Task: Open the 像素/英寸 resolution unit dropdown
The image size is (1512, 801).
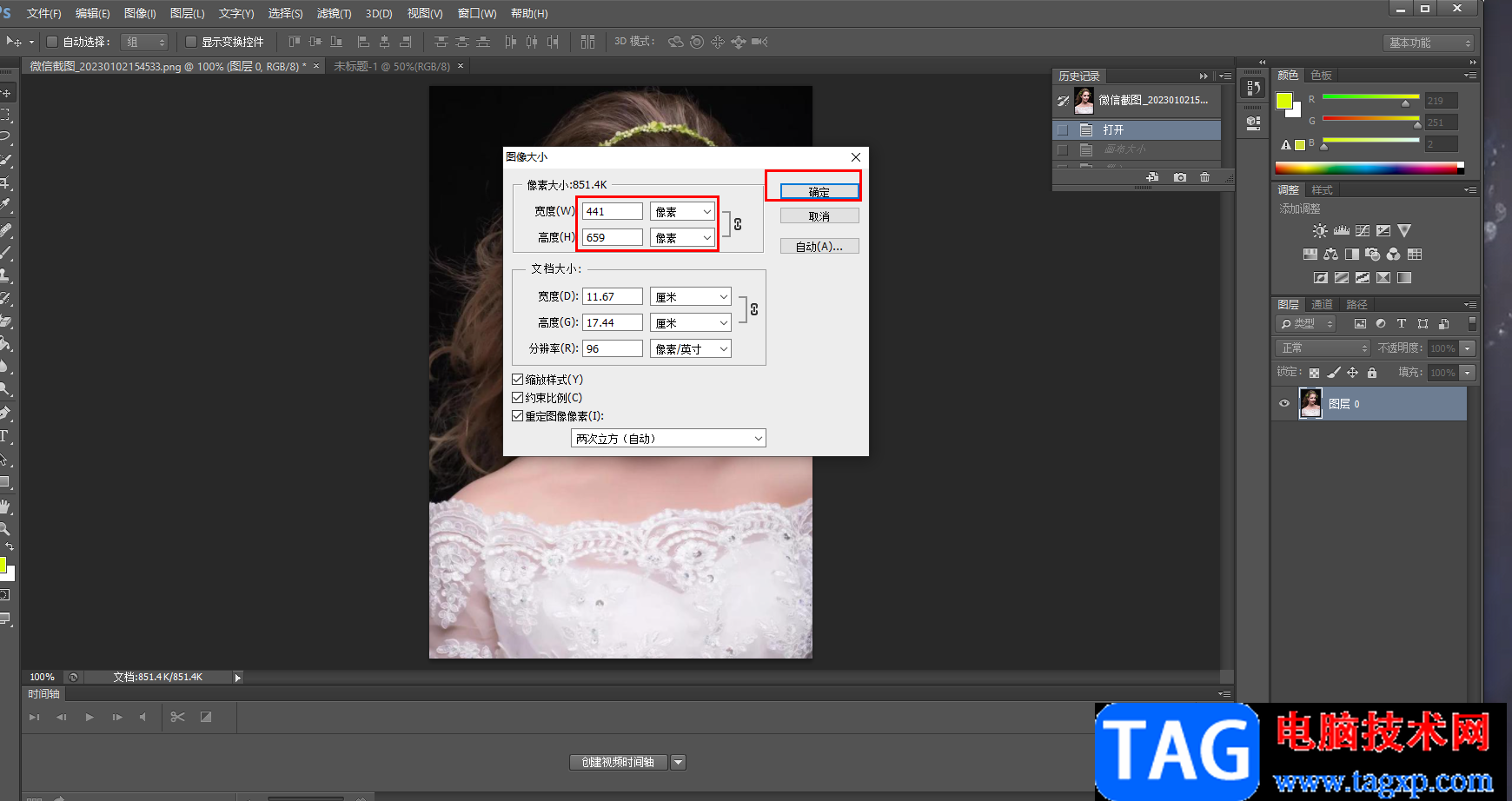Action: (691, 349)
